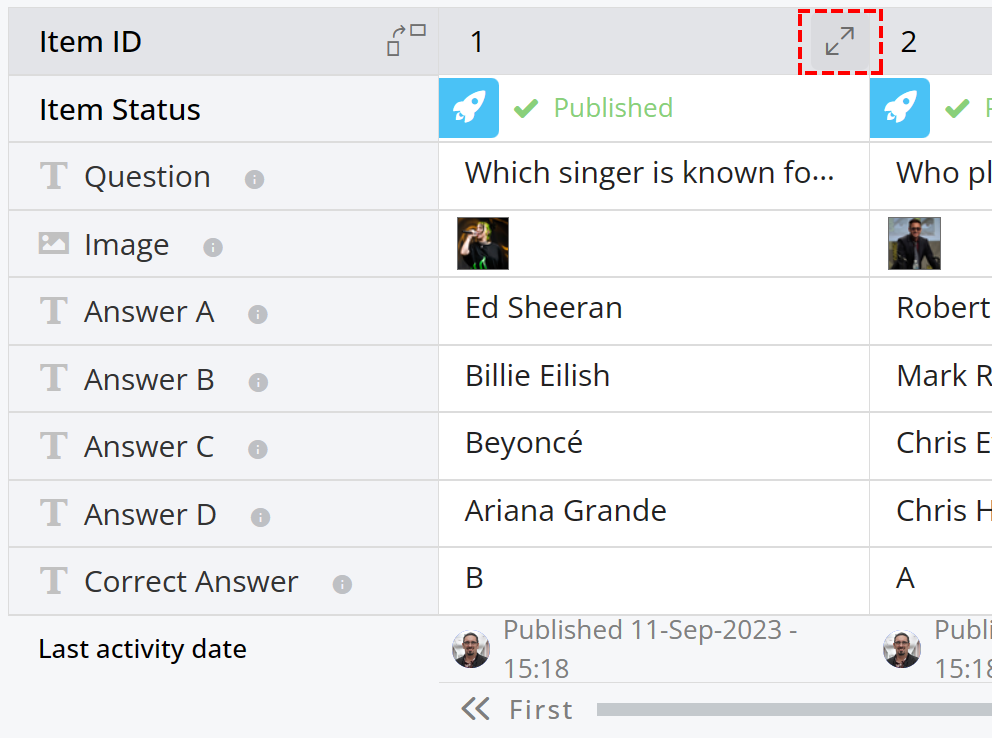Screen dimensions: 992x738
Task: Click the Correct Answer cell showing B
Action: coord(654,581)
